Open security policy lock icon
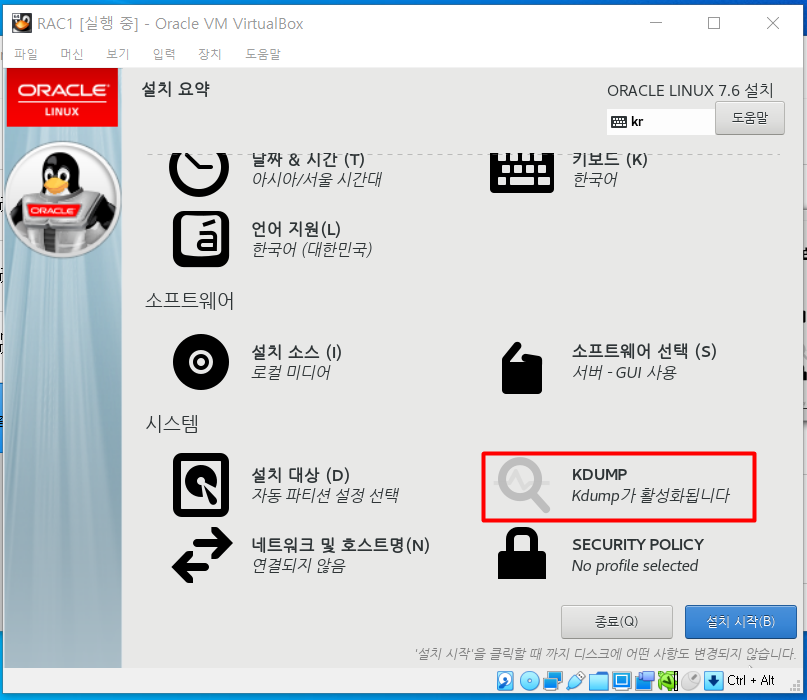 [x=522, y=553]
